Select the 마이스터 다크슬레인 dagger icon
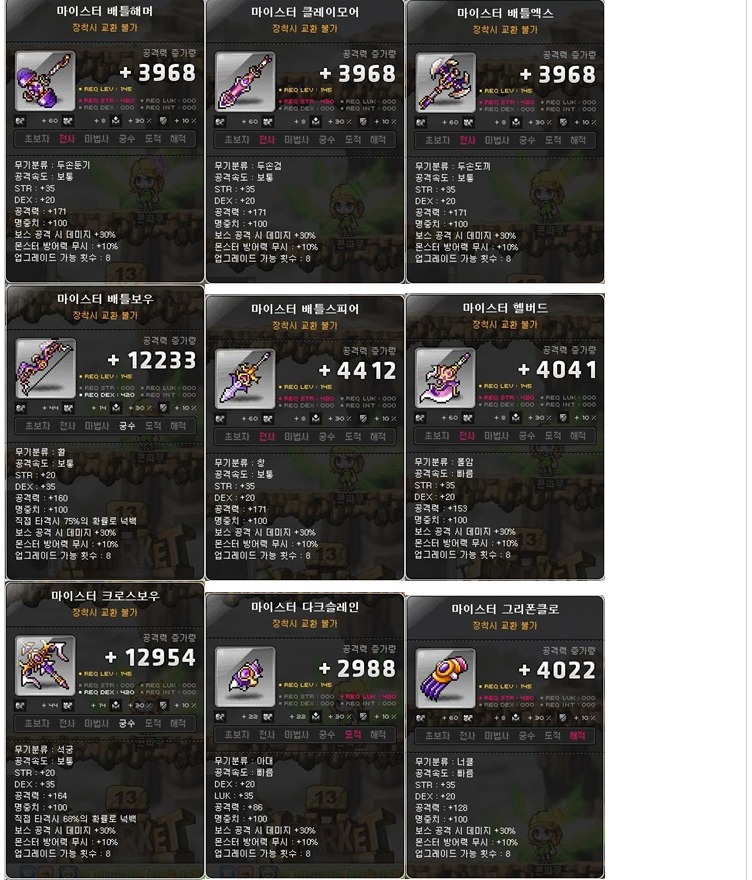The image size is (752, 880). coord(245,677)
